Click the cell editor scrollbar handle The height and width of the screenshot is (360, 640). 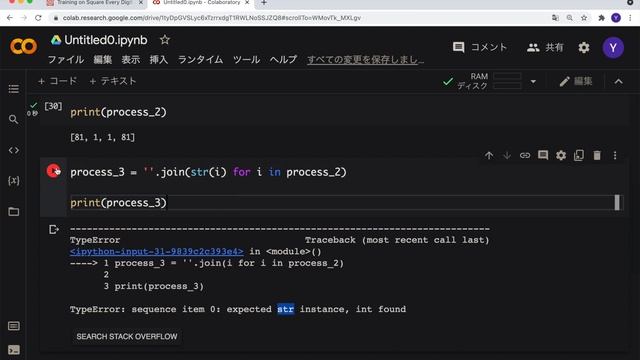617,202
